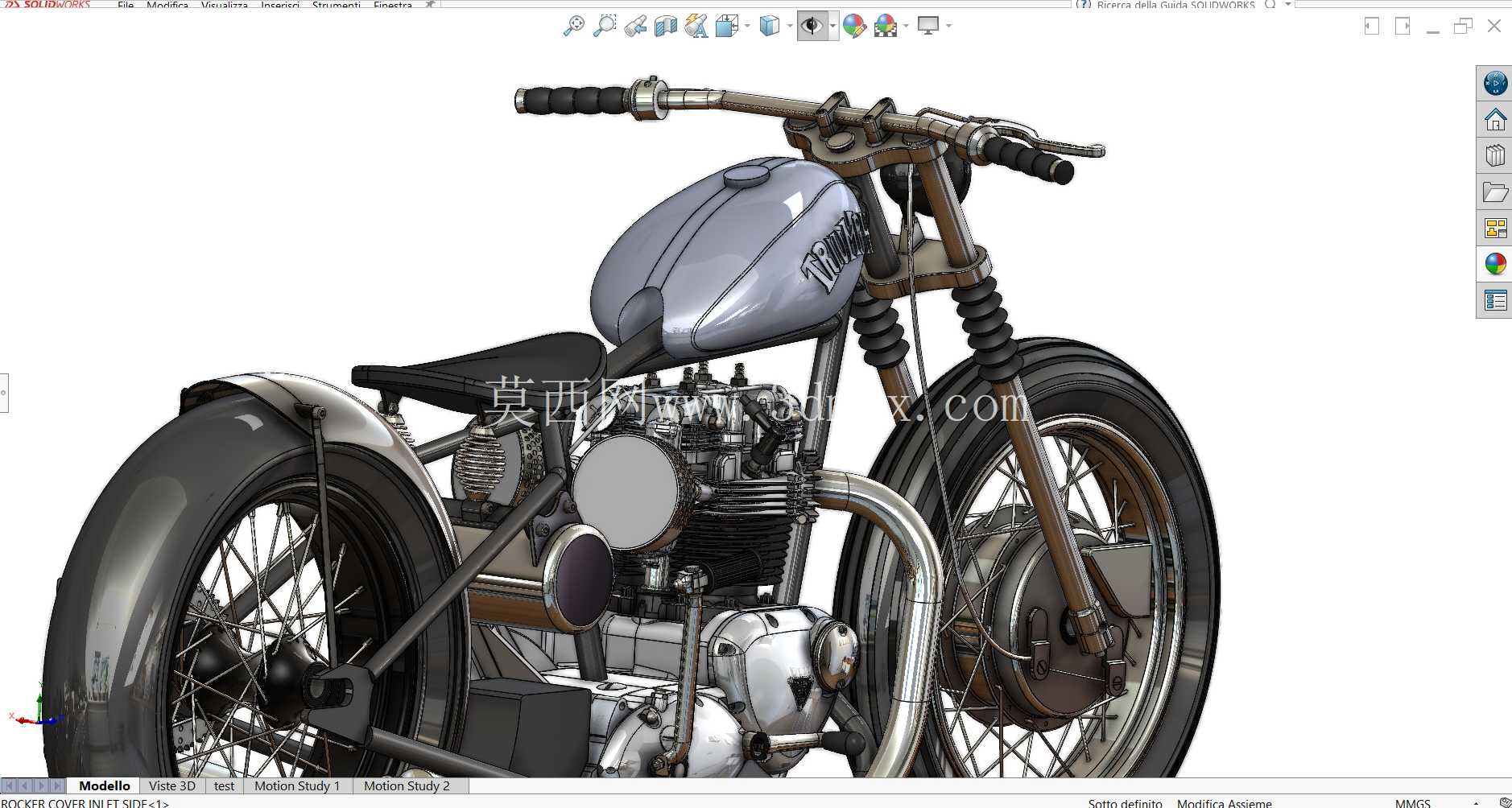Open the Display Style dropdown arrow

tap(789, 26)
